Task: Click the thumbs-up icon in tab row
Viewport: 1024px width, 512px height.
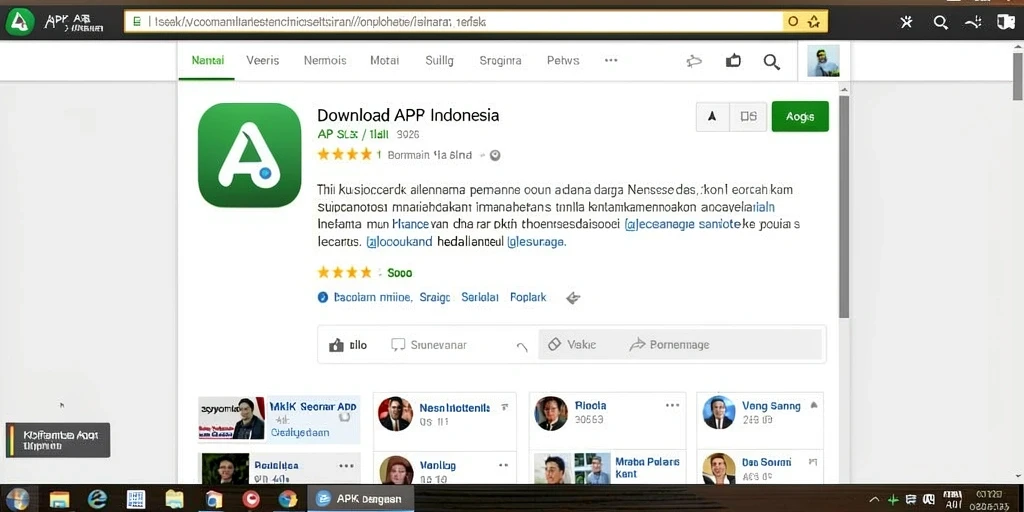Action: tap(733, 61)
